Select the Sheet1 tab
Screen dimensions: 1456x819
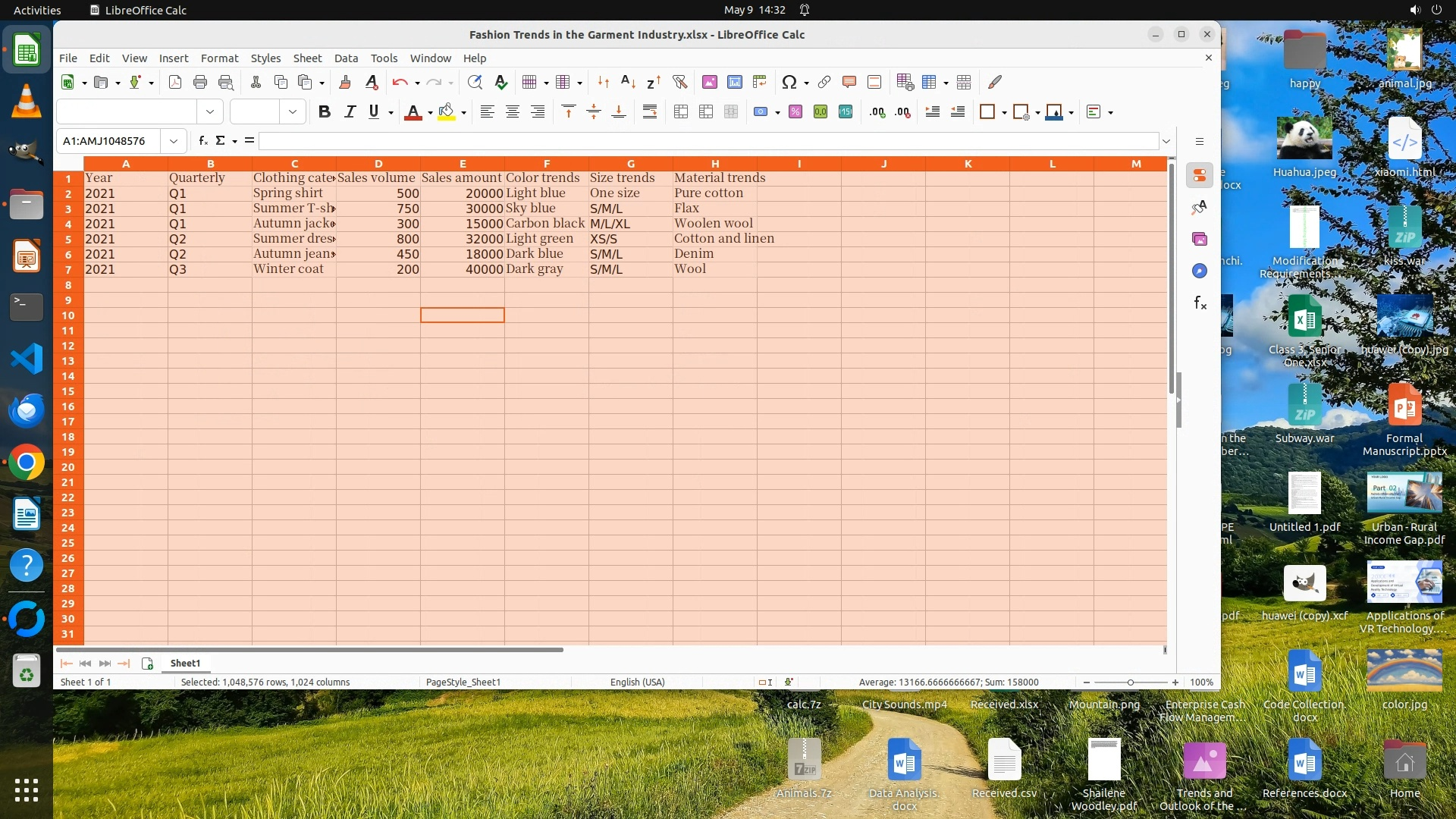185,663
